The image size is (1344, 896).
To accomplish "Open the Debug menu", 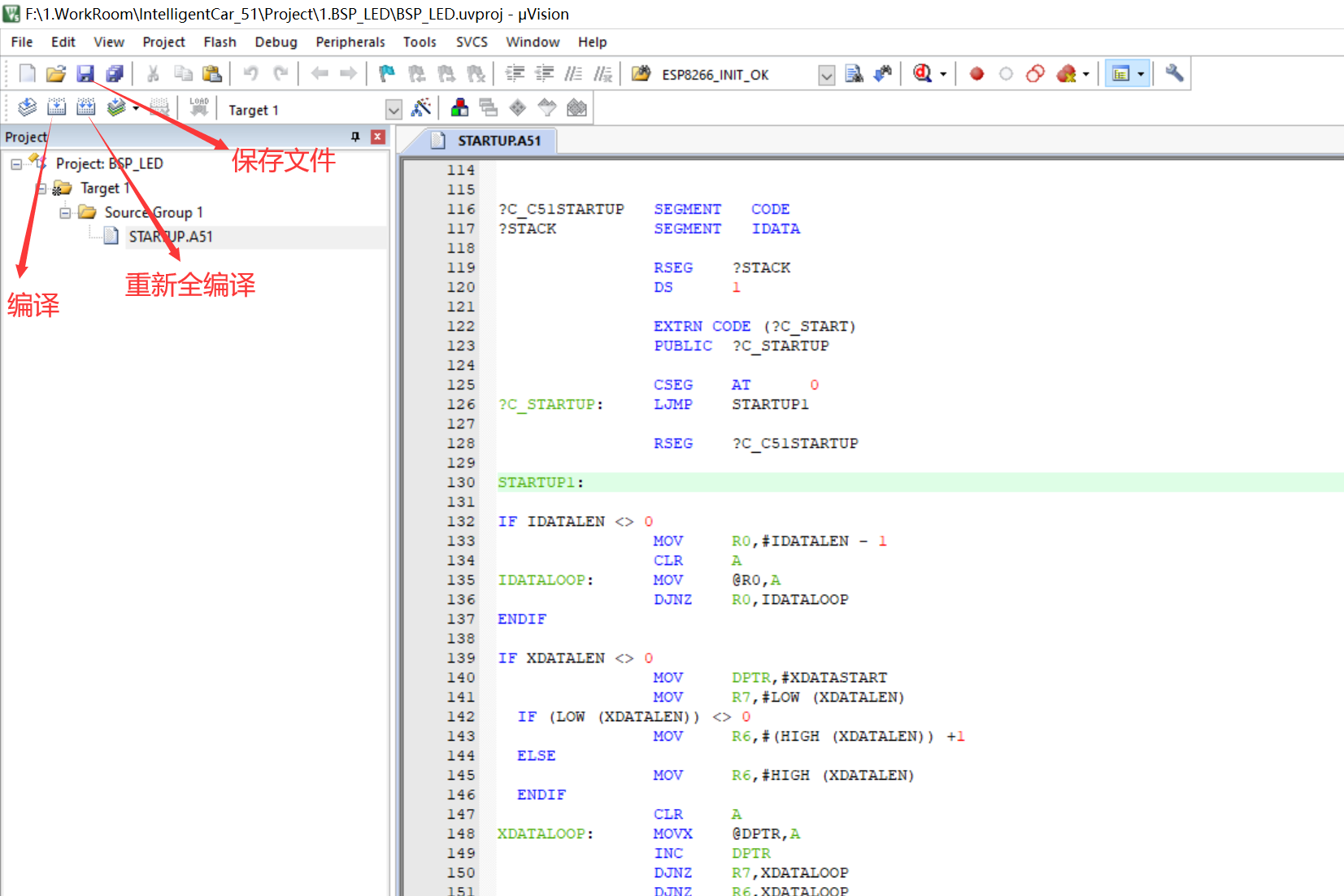I will 276,42.
